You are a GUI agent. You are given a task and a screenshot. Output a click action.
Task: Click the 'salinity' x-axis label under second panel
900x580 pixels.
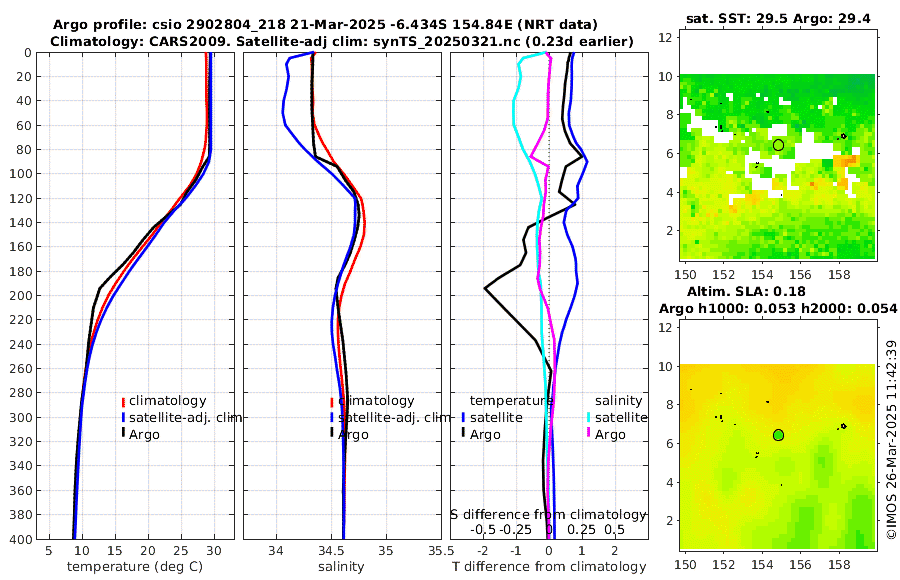click(x=341, y=567)
